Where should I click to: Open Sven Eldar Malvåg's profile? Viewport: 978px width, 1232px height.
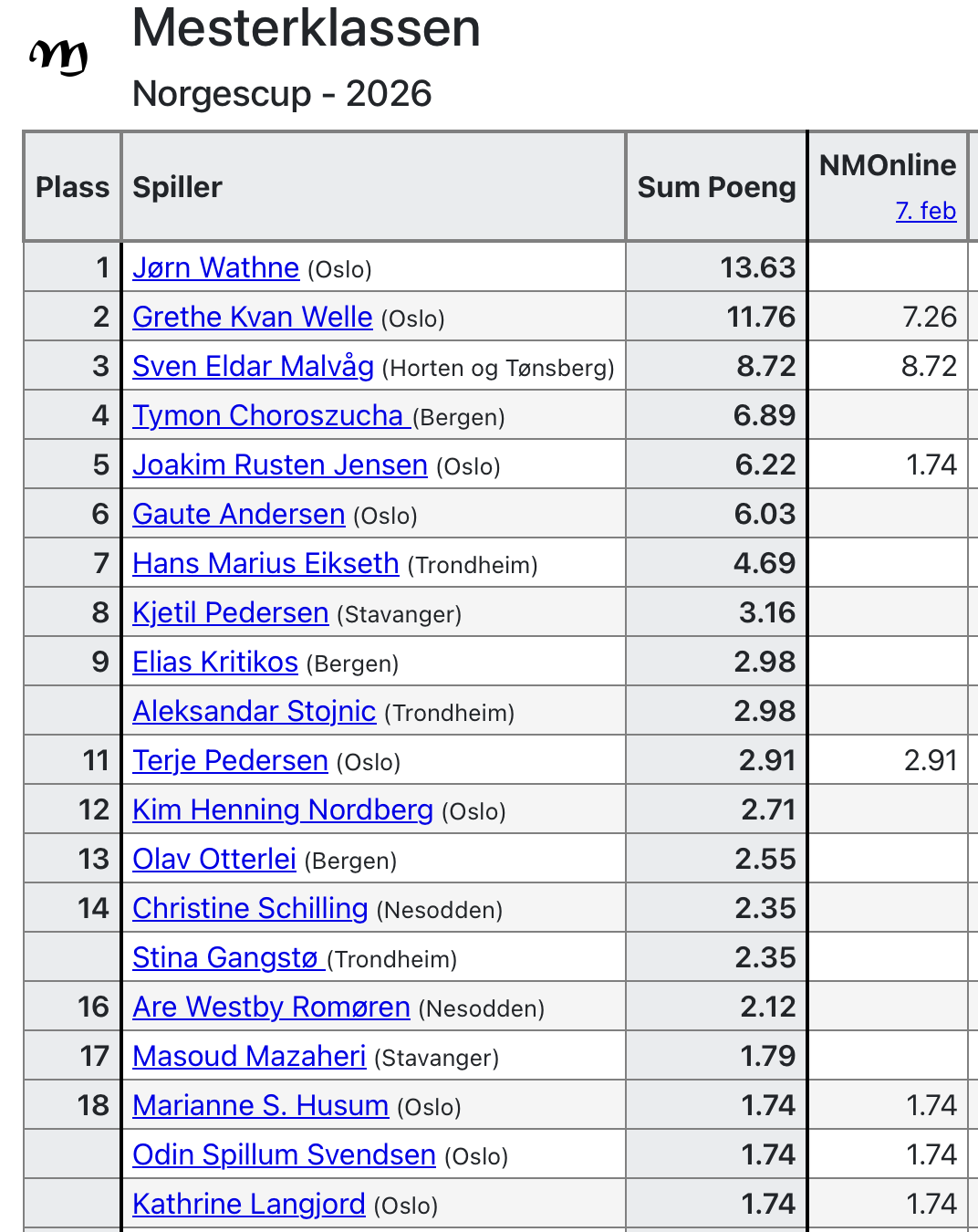253,366
